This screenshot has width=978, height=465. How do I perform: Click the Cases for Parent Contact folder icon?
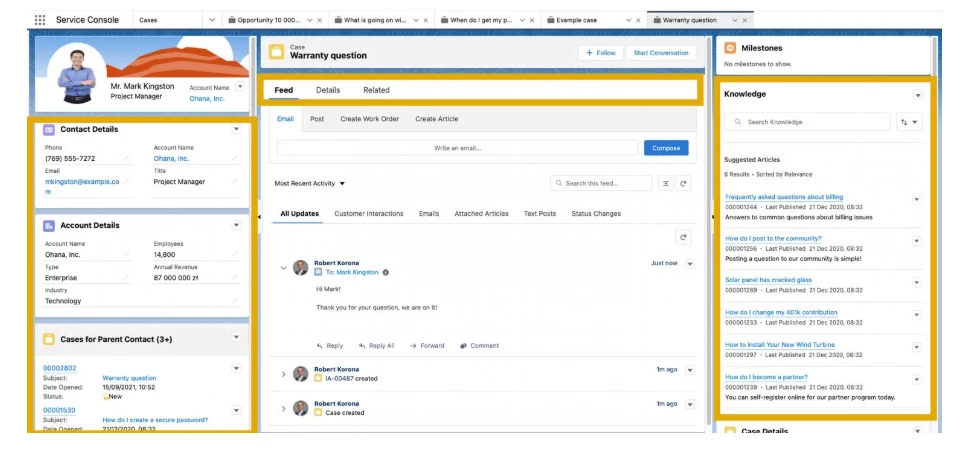pyautogui.click(x=49, y=340)
